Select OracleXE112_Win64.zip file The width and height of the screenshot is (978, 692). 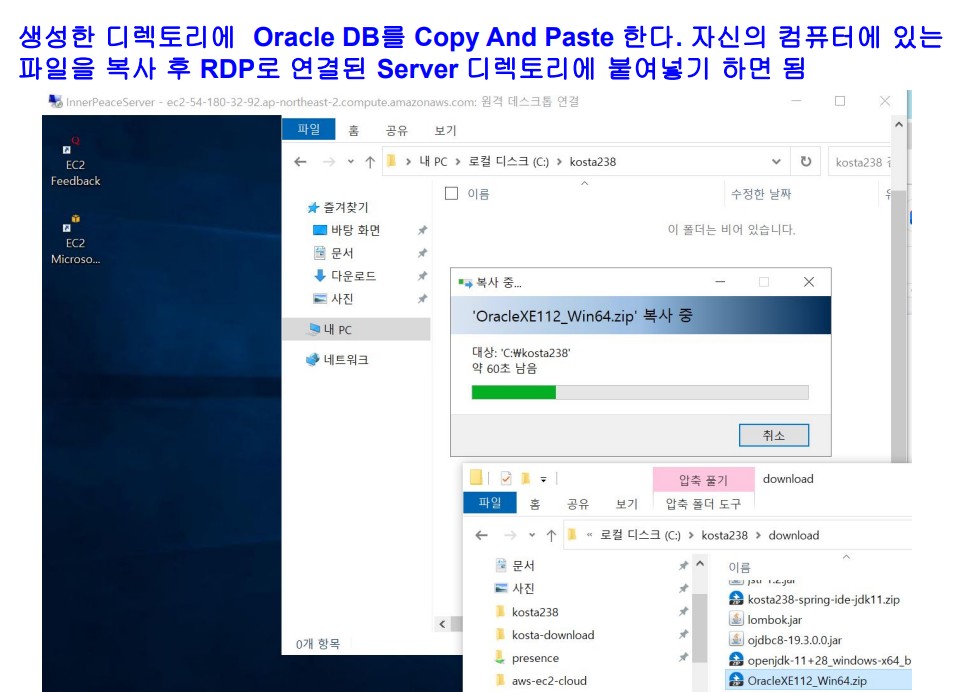(818, 681)
